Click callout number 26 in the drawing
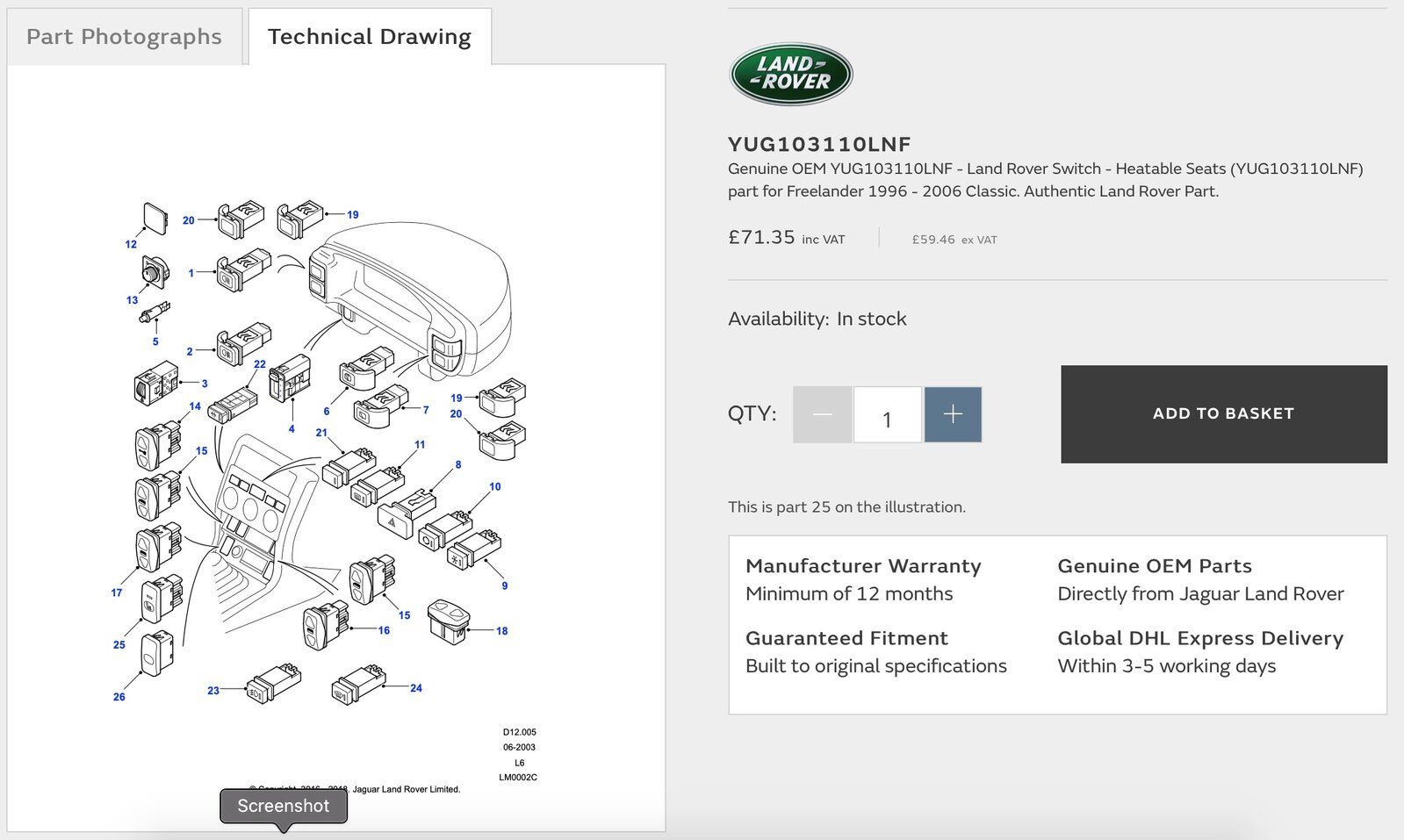1404x840 pixels. (x=119, y=697)
